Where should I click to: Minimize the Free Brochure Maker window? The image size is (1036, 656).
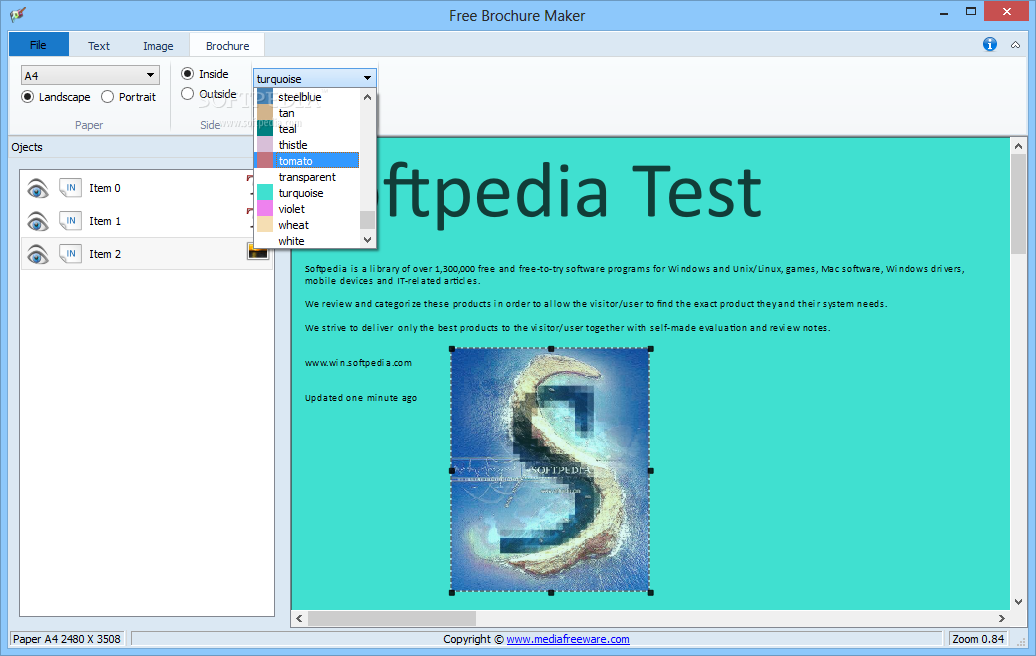click(945, 12)
